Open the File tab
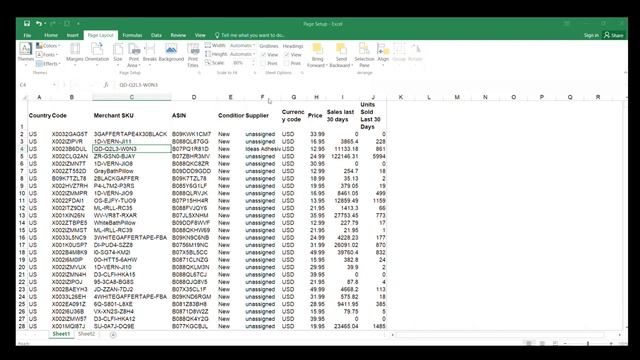Viewport: 640px width, 360px height. tap(27, 36)
